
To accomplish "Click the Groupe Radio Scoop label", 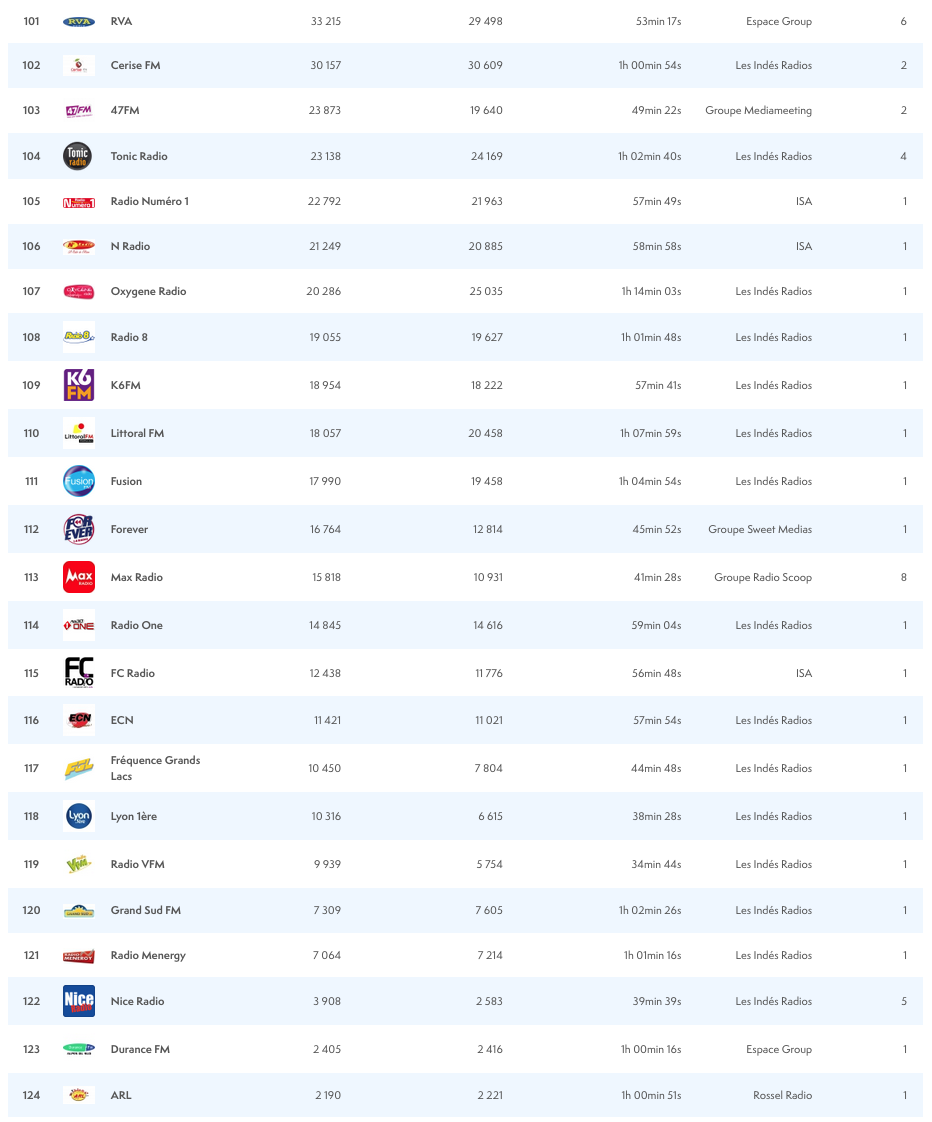I will 762,578.
